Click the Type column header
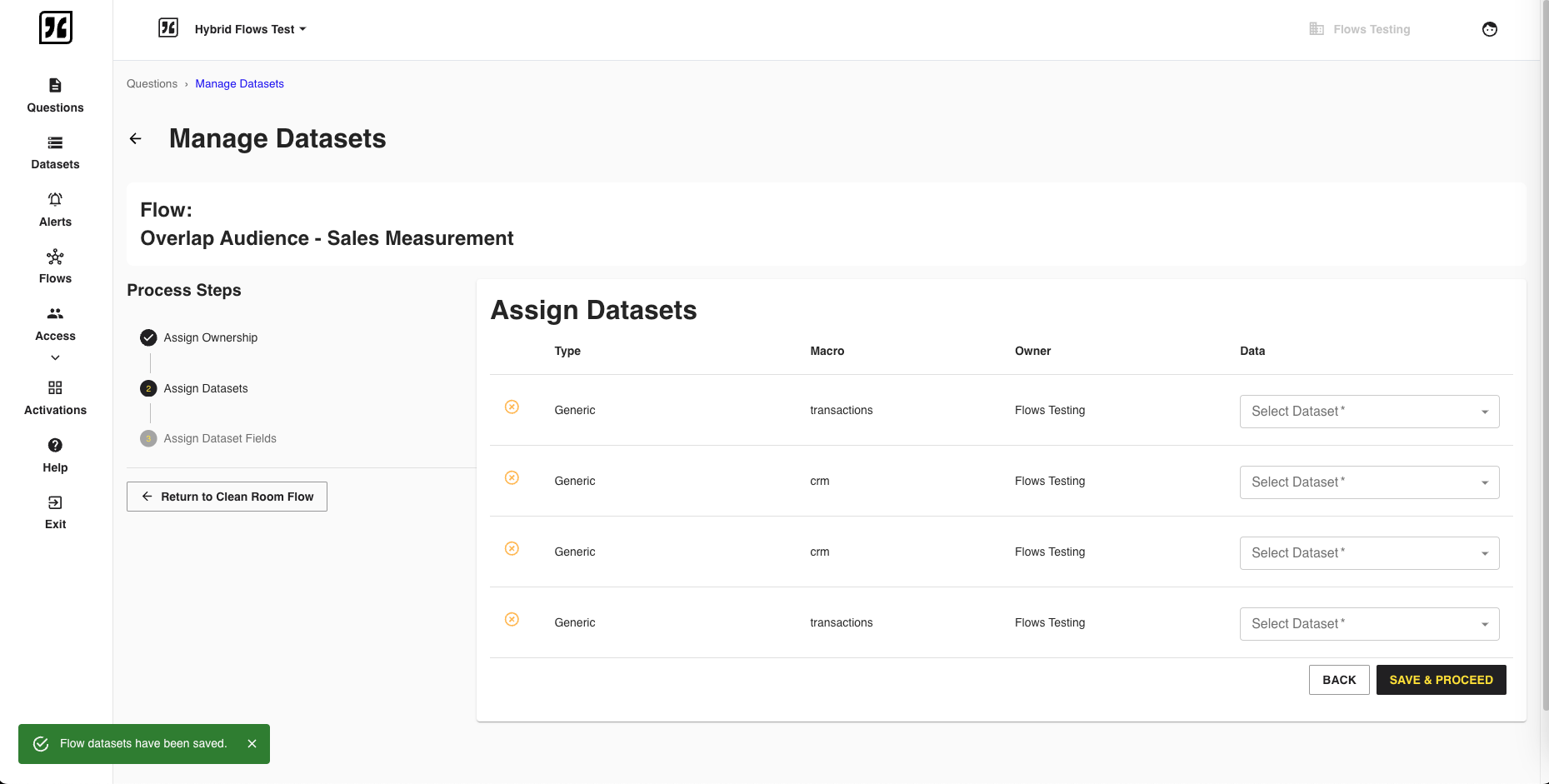 (567, 351)
